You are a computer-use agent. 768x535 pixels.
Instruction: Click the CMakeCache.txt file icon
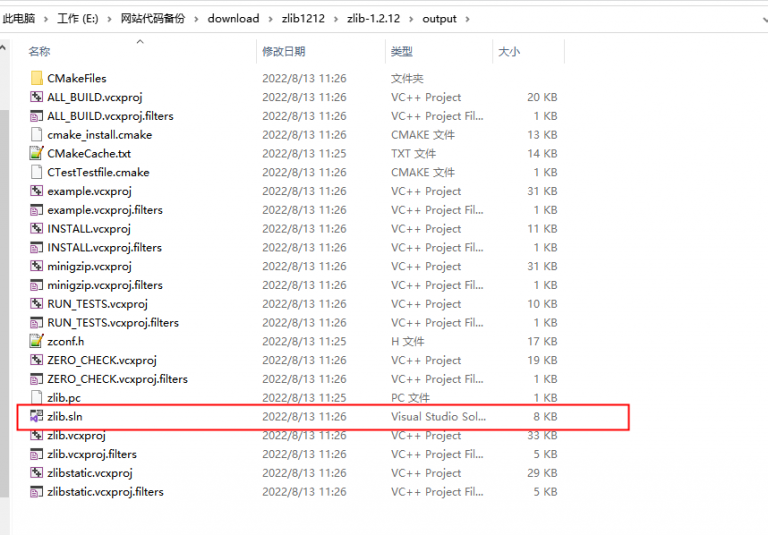coord(37,153)
